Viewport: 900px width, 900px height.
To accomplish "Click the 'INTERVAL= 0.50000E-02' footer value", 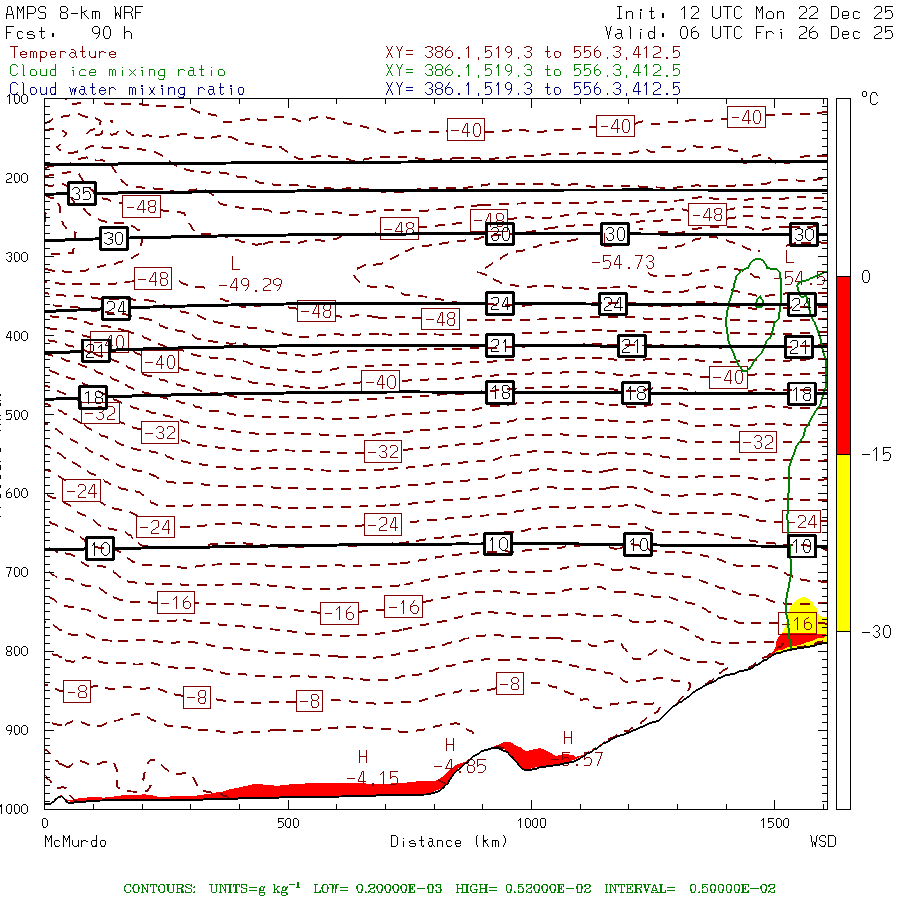I will pos(689,889).
